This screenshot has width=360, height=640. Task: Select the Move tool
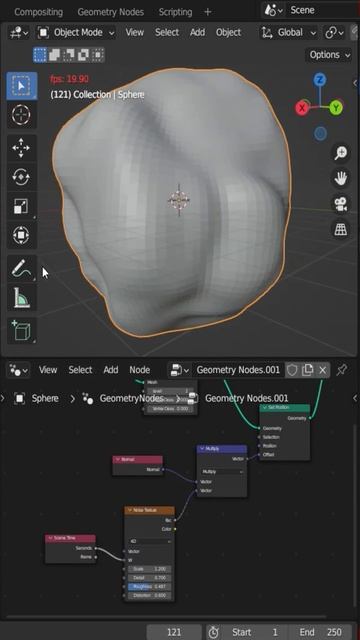pyautogui.click(x=21, y=148)
